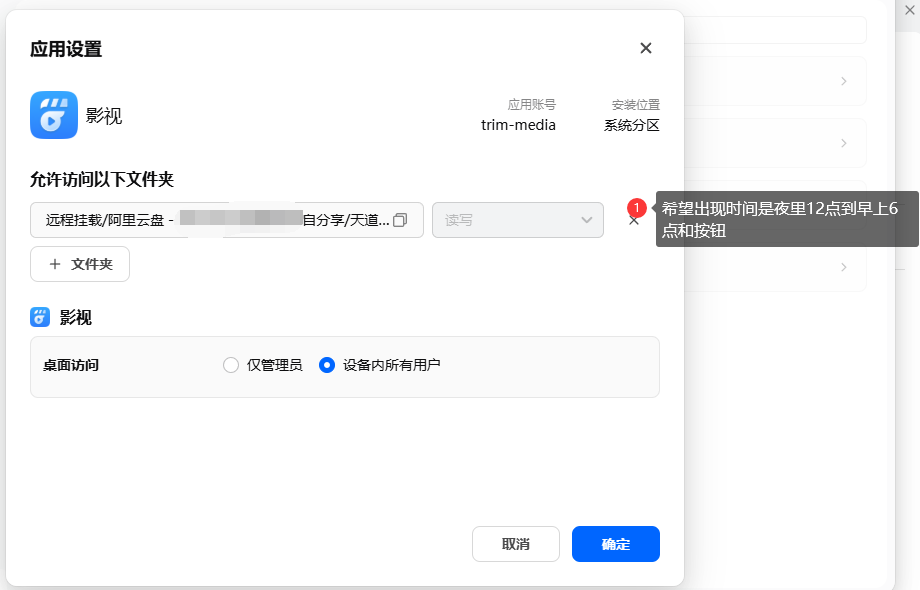Click the large 影视 app icon
This screenshot has height=590, width=920.
[x=54, y=115]
